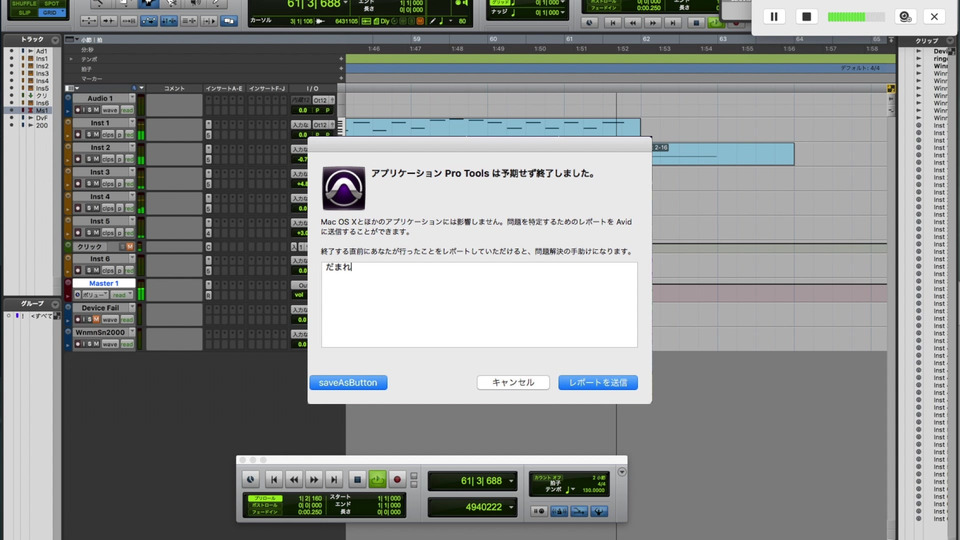Viewport: 960px width, 540px height.
Task: Toggle metronome click button in transport
Action: tap(559, 511)
